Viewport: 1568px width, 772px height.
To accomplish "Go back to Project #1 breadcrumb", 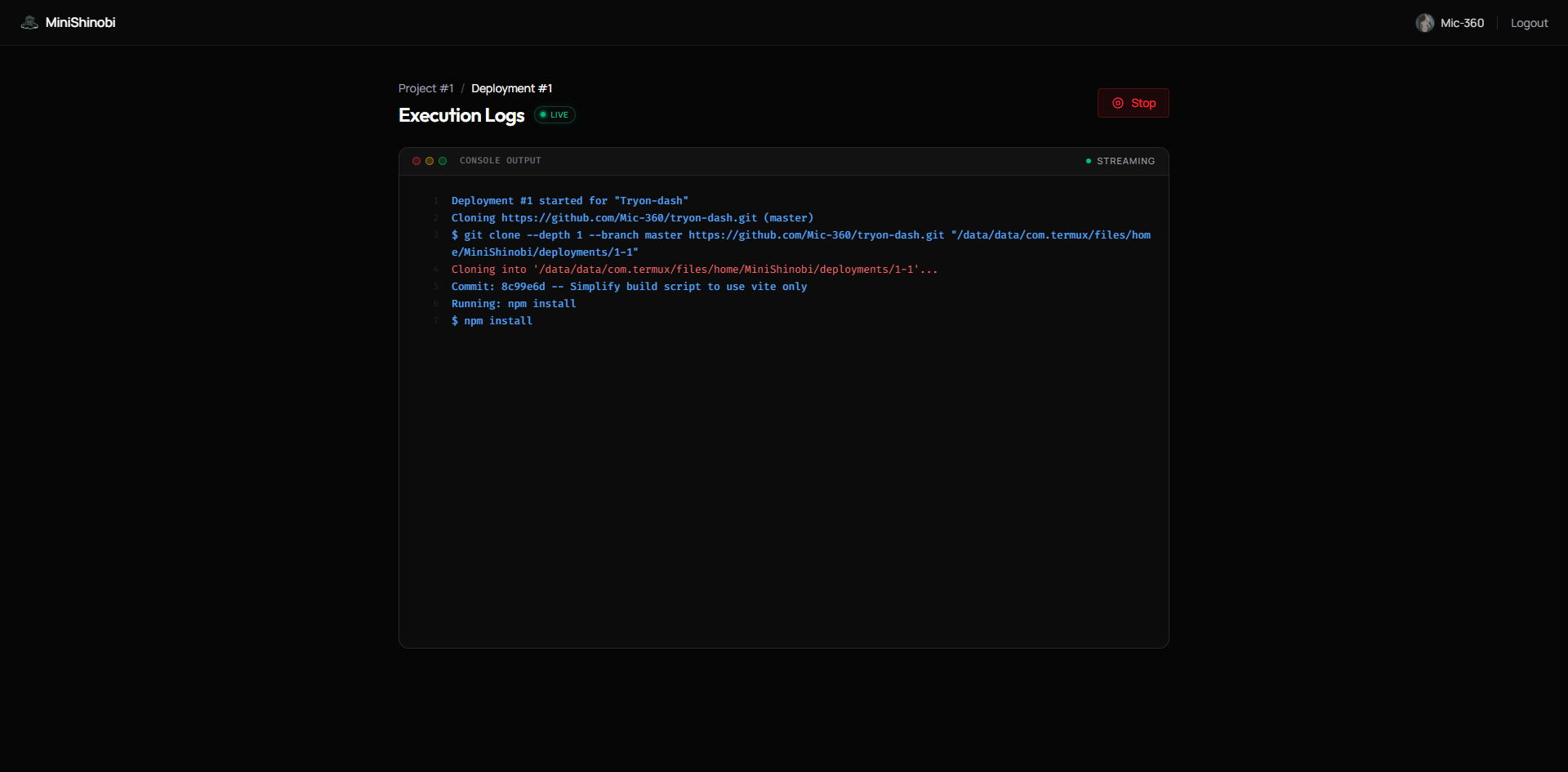I will pyautogui.click(x=425, y=88).
